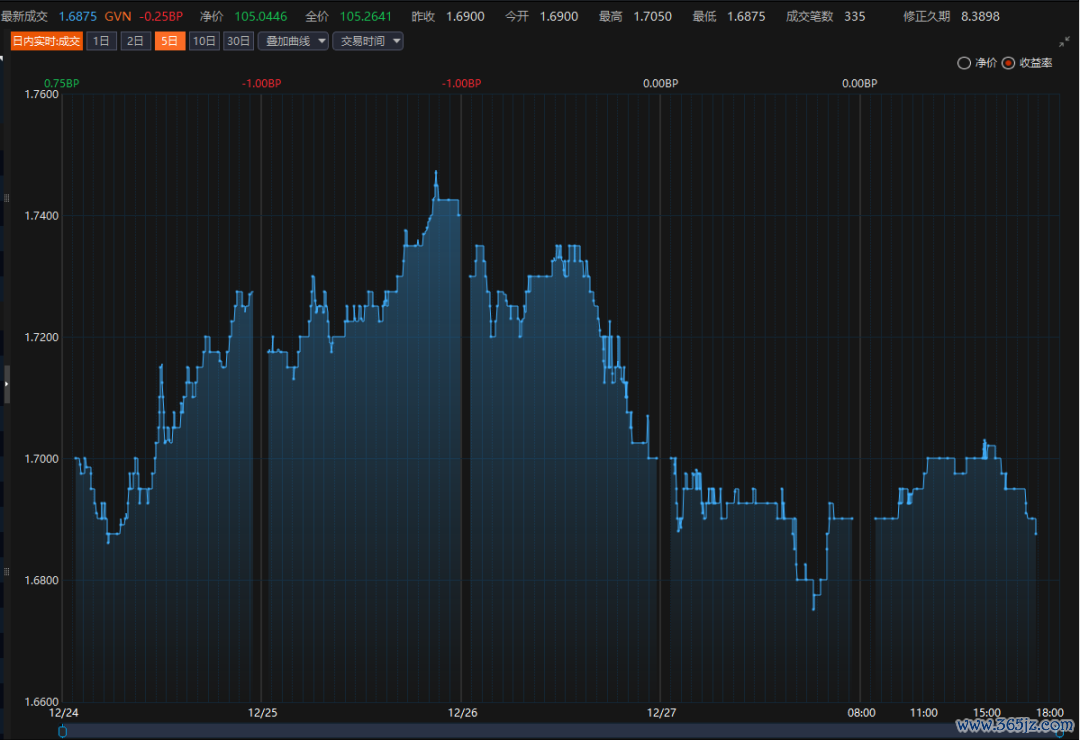Image resolution: width=1080 pixels, height=740 pixels.
Task: Switch to the 10日 range tab
Action: [204, 41]
